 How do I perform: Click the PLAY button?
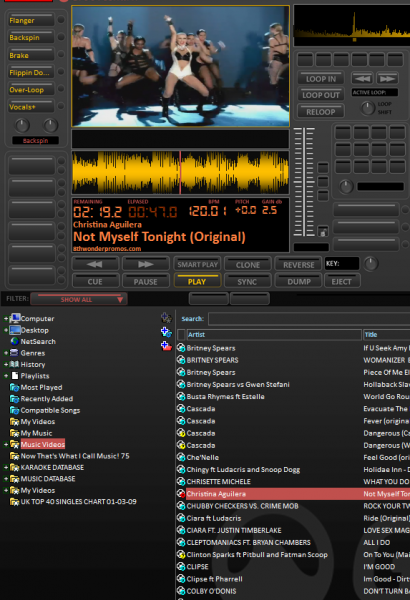(x=197, y=281)
